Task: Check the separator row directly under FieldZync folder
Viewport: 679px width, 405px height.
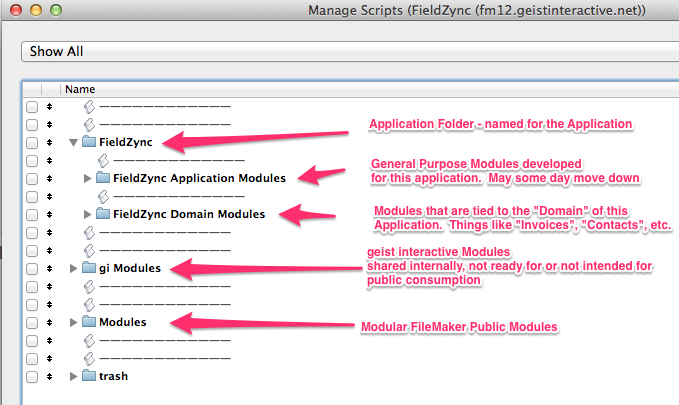Action: coord(32,161)
